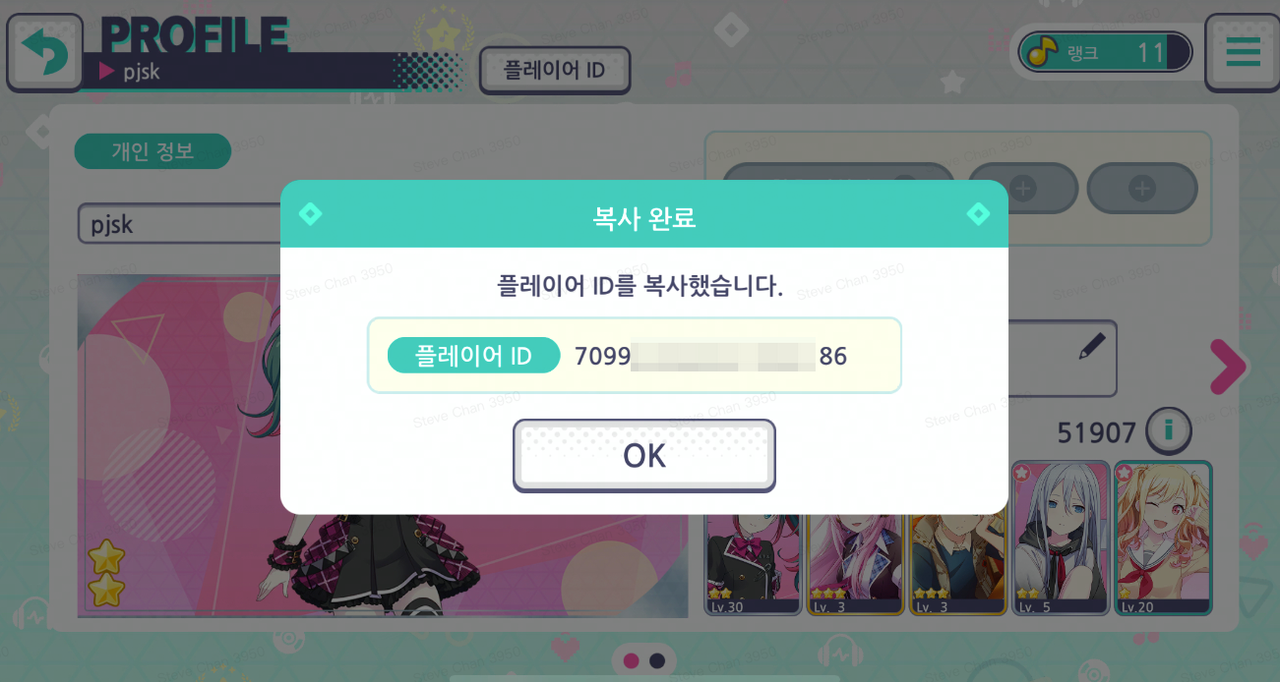Click the dialog's right diamond icon
This screenshot has height=682, width=1280.
point(978,214)
